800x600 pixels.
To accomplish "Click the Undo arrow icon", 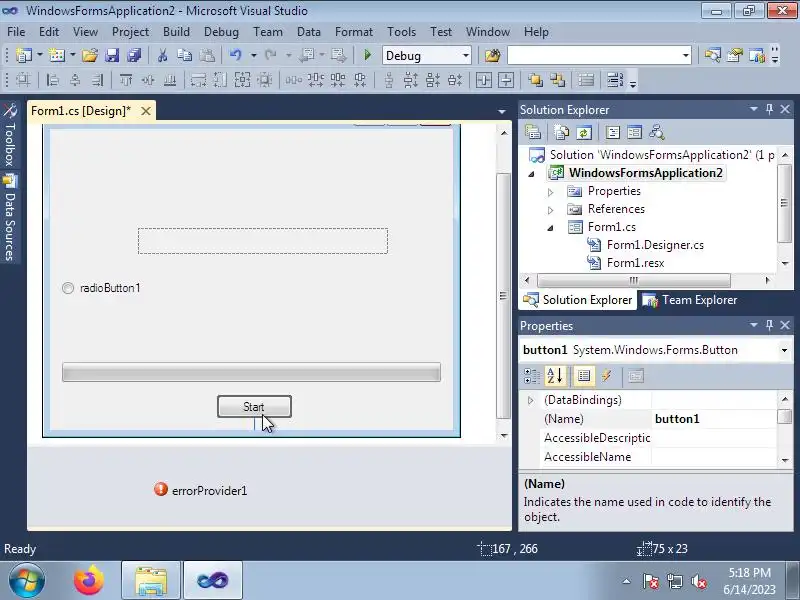I will [235, 55].
